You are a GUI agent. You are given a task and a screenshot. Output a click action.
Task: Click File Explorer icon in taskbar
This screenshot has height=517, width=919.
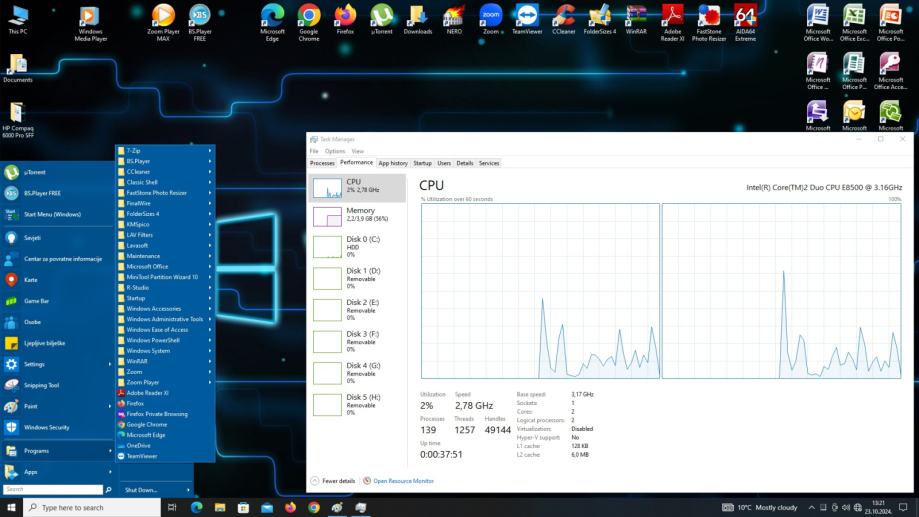point(220,508)
